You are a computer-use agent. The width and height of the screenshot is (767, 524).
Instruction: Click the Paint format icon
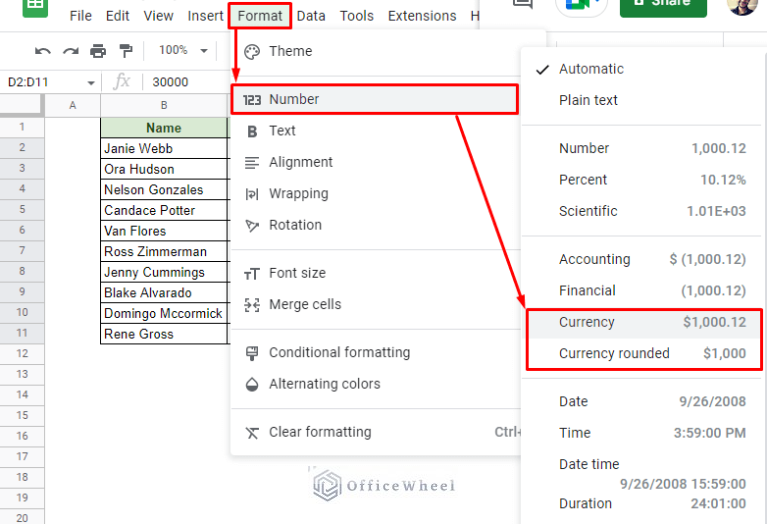126,50
